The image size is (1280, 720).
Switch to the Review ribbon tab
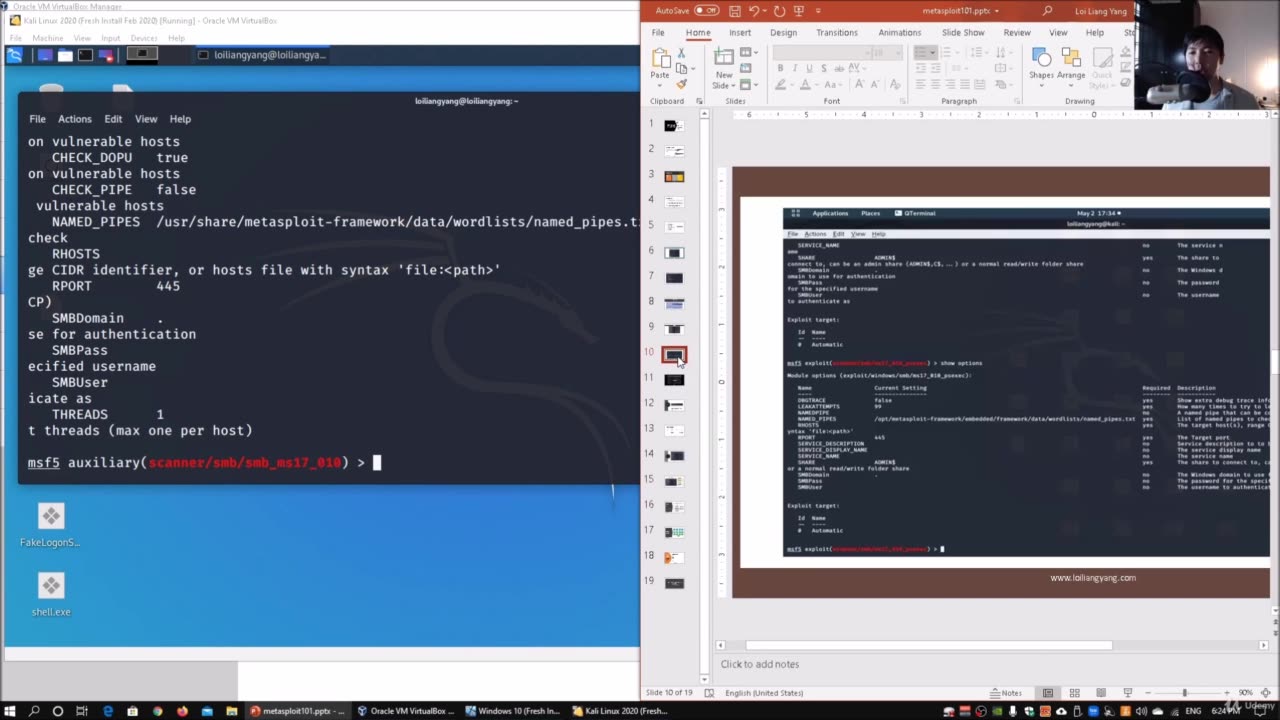coord(1017,33)
